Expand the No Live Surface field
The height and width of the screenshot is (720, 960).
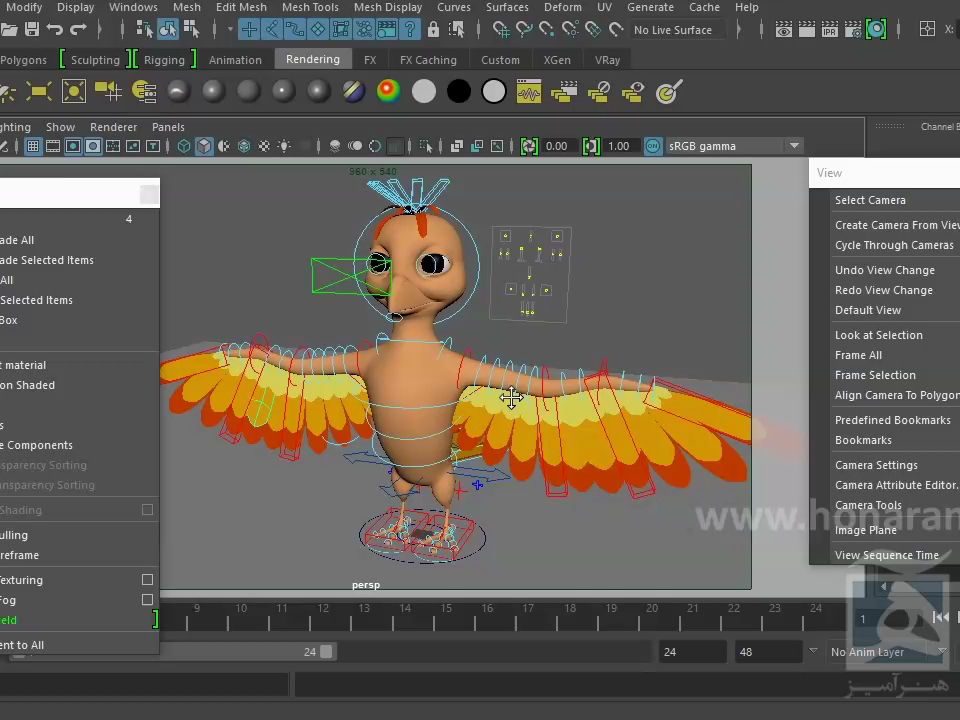(673, 30)
